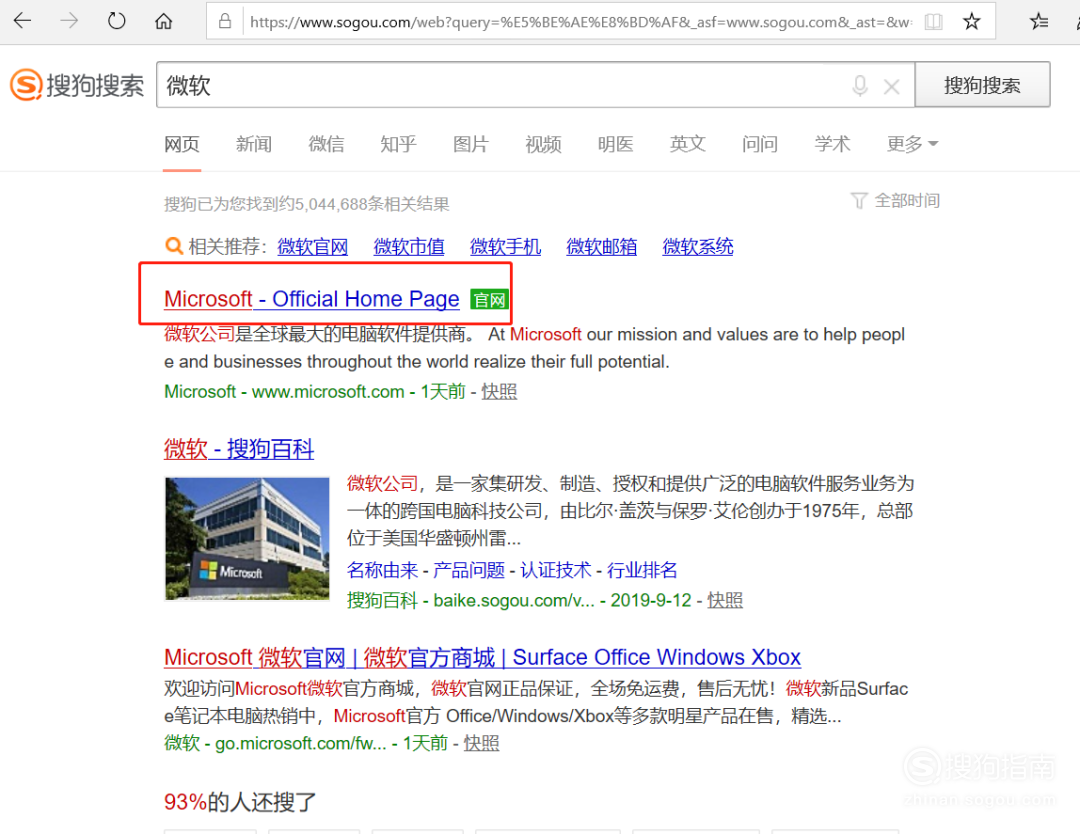This screenshot has width=1080, height=834.
Task: Open 快照 for baike.sogou.com result
Action: point(725,601)
